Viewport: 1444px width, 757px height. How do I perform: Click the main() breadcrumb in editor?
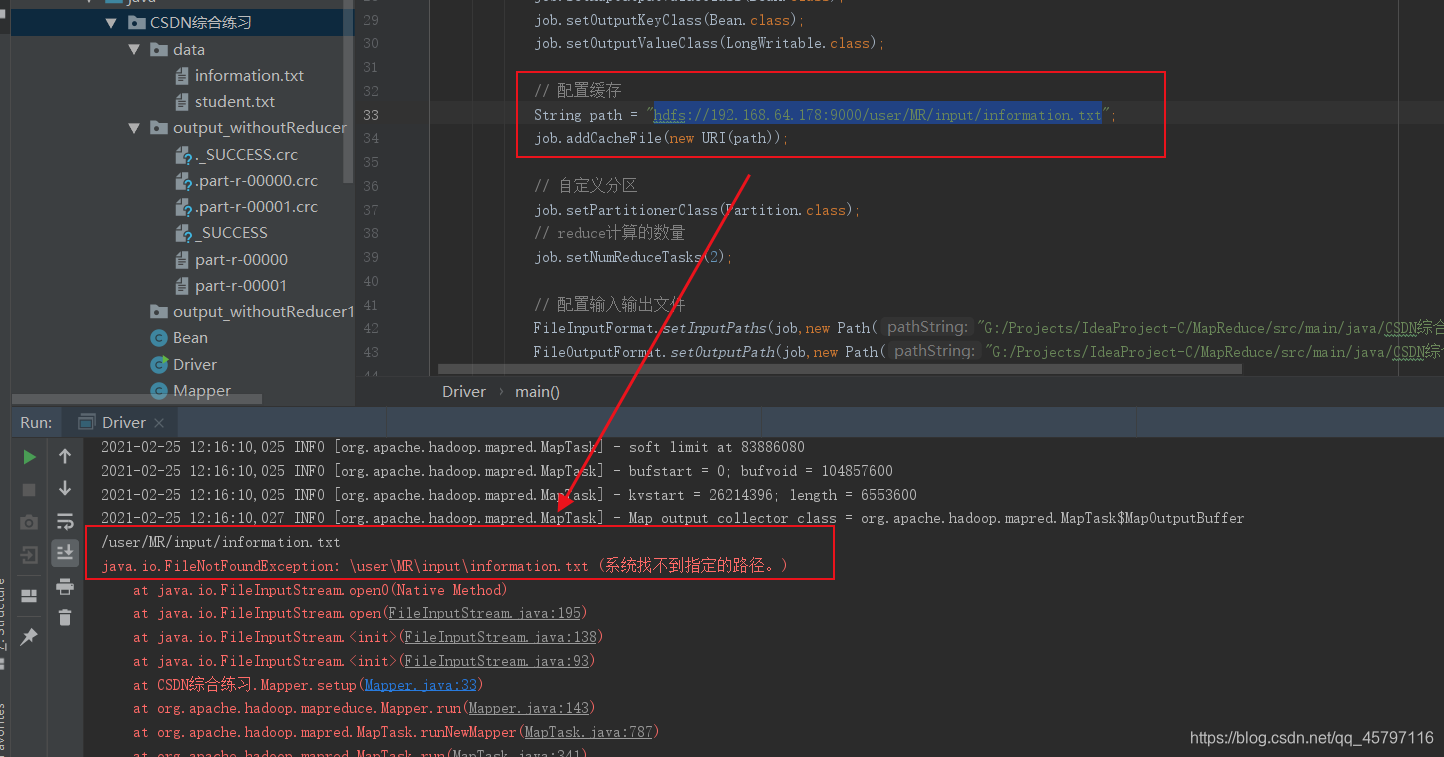[537, 392]
